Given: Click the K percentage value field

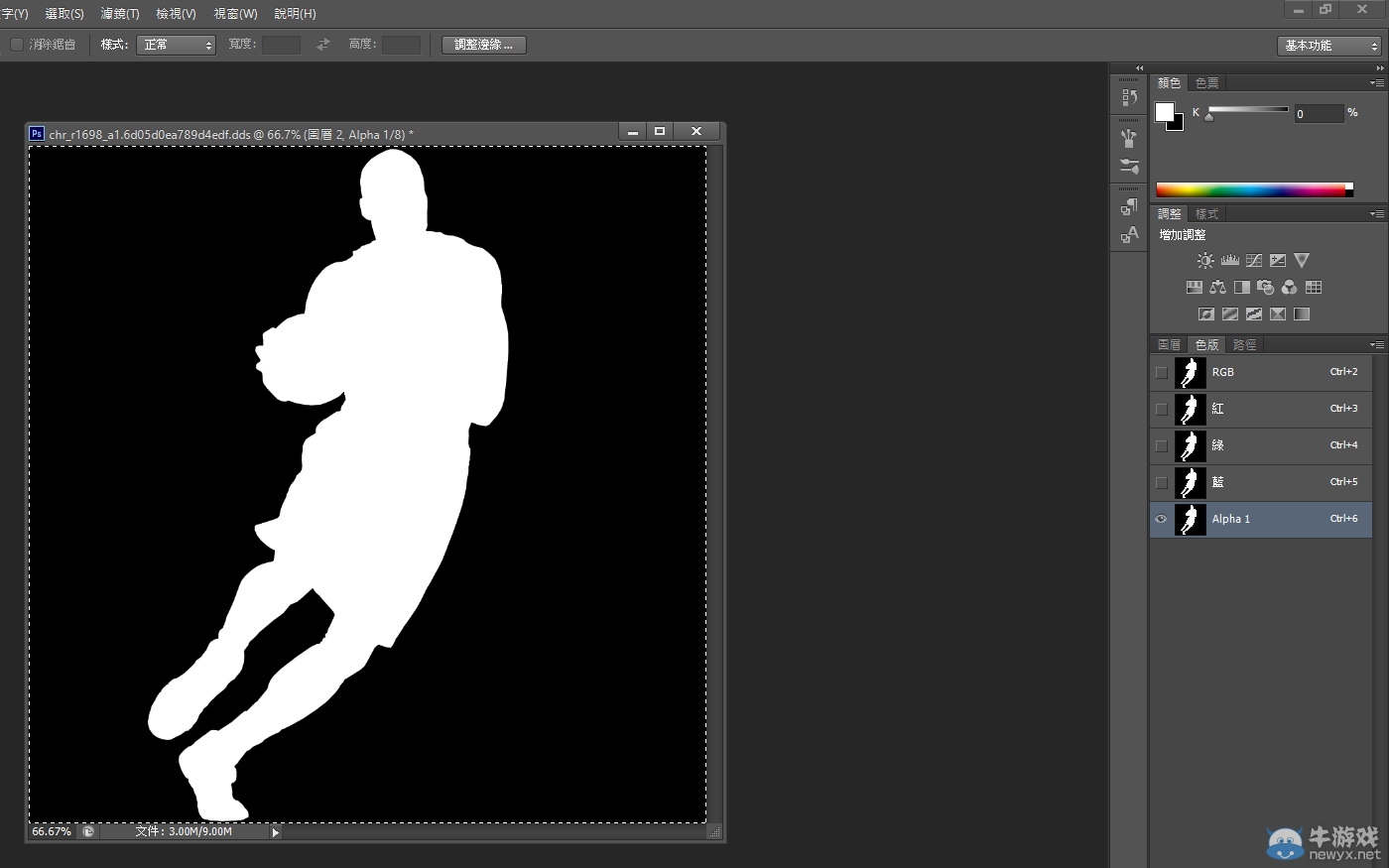Looking at the screenshot, I should 1319,113.
